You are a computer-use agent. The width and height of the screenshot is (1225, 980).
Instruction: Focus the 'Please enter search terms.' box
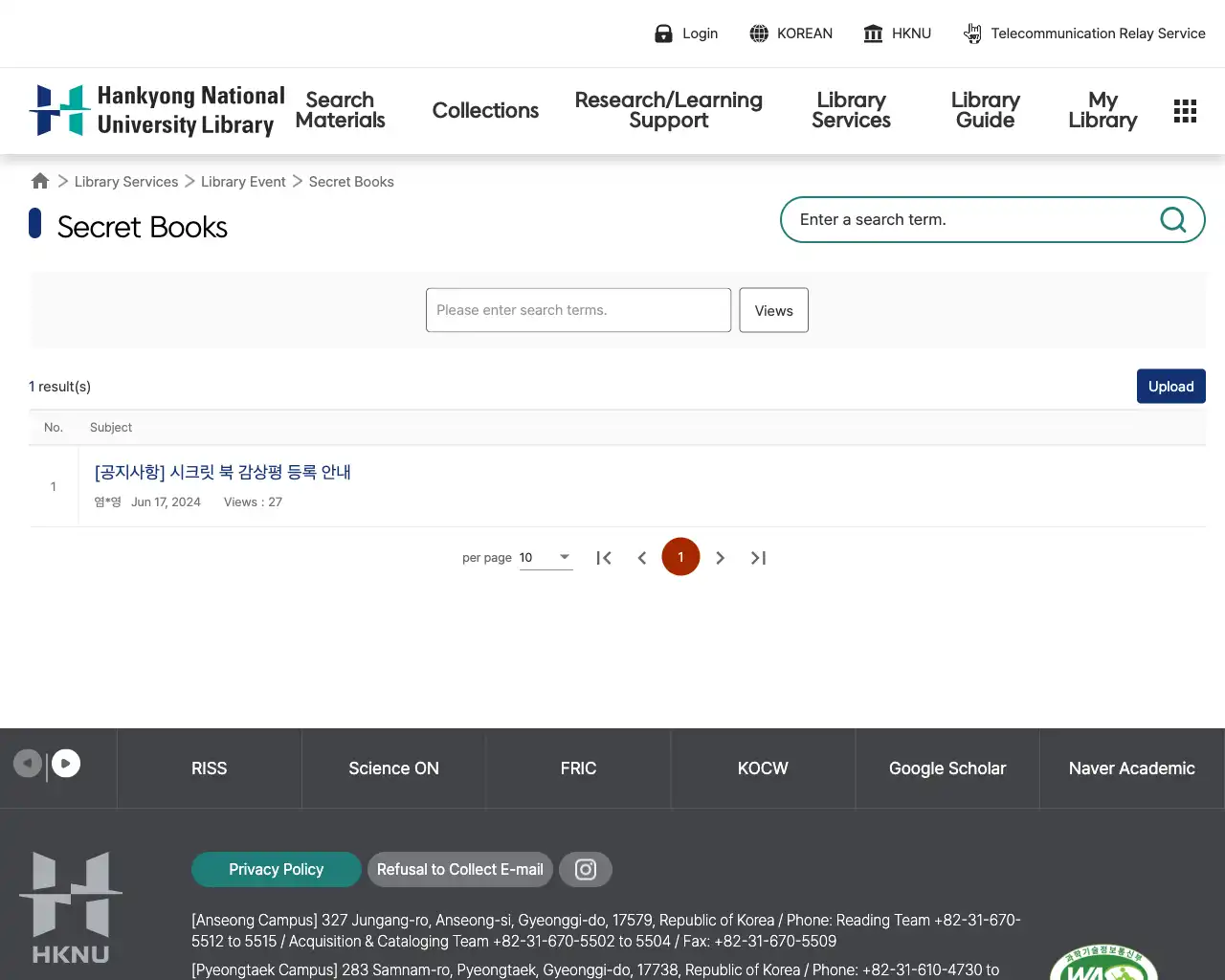(578, 310)
